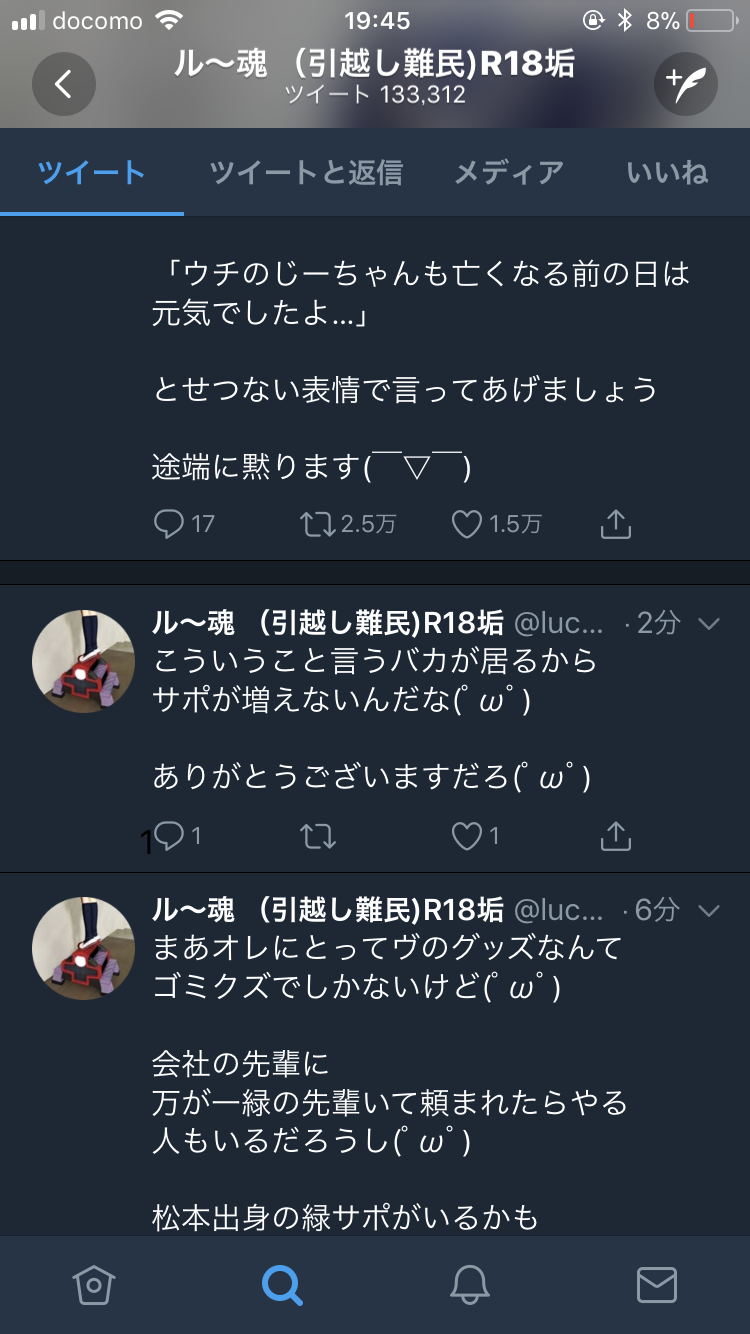Open the username link on the 6分 tweet
Screen dimensions: 750x1334
click(x=327, y=909)
